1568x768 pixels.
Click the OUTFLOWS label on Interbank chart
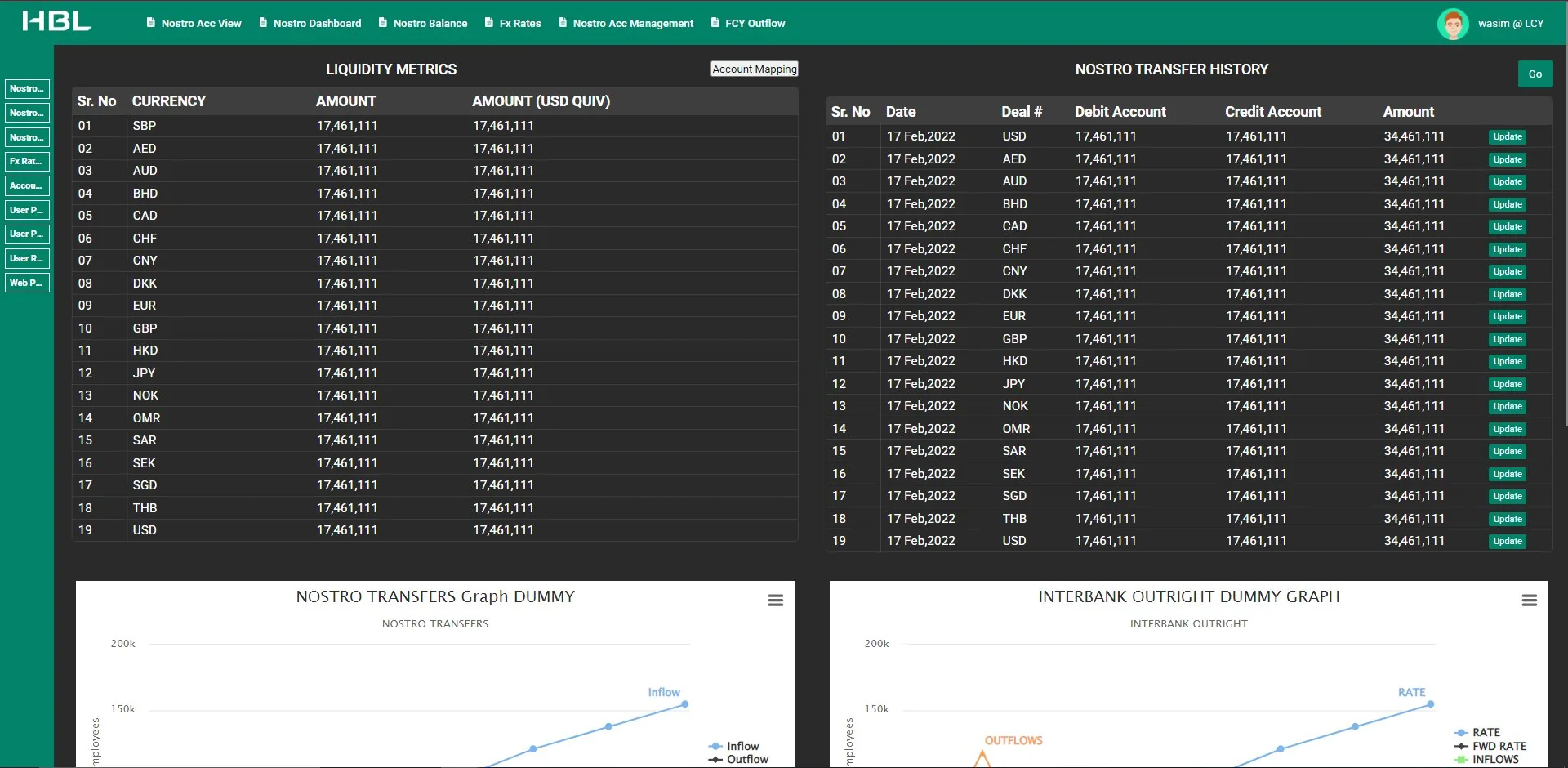click(x=1013, y=740)
